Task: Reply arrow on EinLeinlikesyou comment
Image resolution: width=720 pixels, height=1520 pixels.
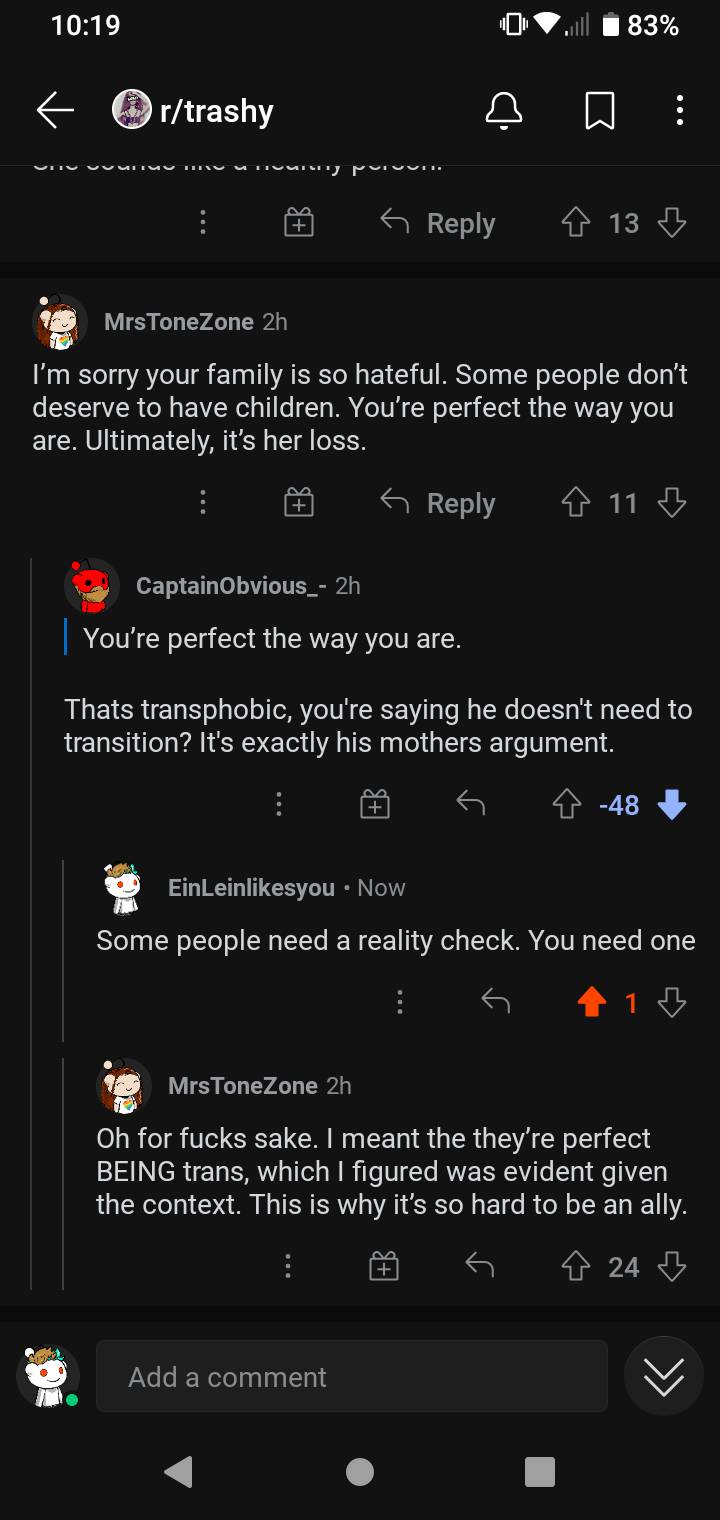Action: point(495,1002)
